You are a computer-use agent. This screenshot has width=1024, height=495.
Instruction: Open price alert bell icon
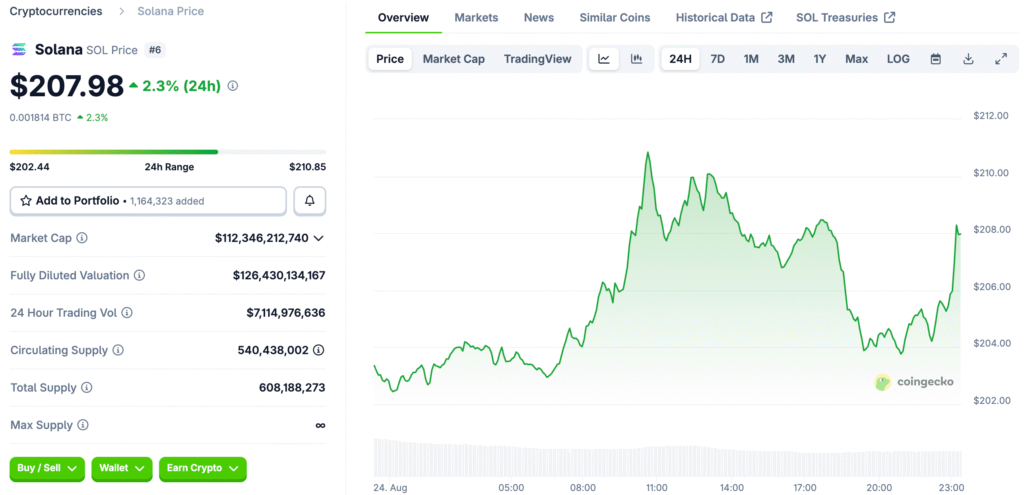point(310,201)
